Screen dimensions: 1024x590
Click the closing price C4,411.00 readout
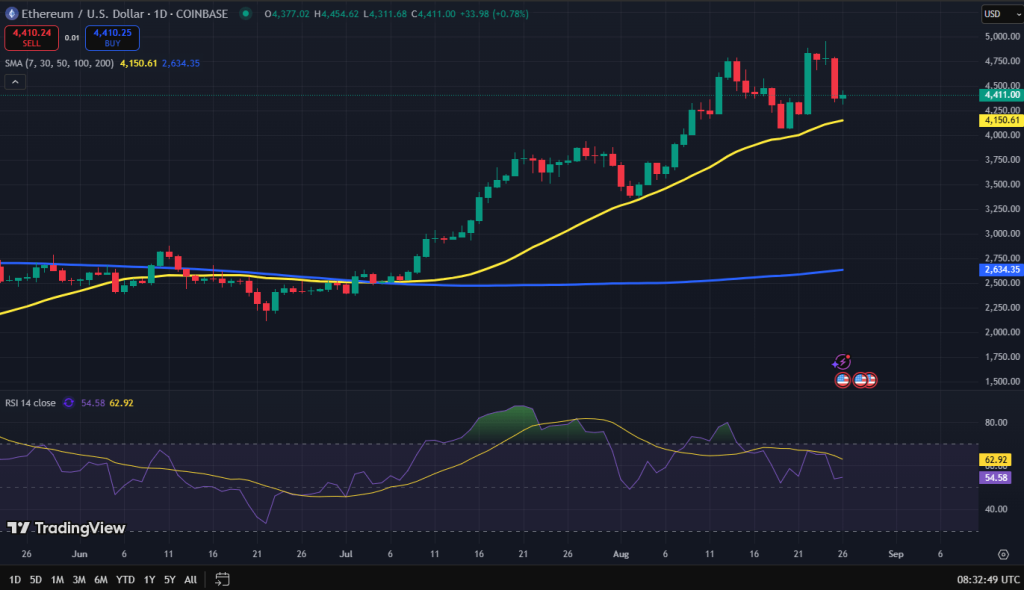(x=433, y=14)
